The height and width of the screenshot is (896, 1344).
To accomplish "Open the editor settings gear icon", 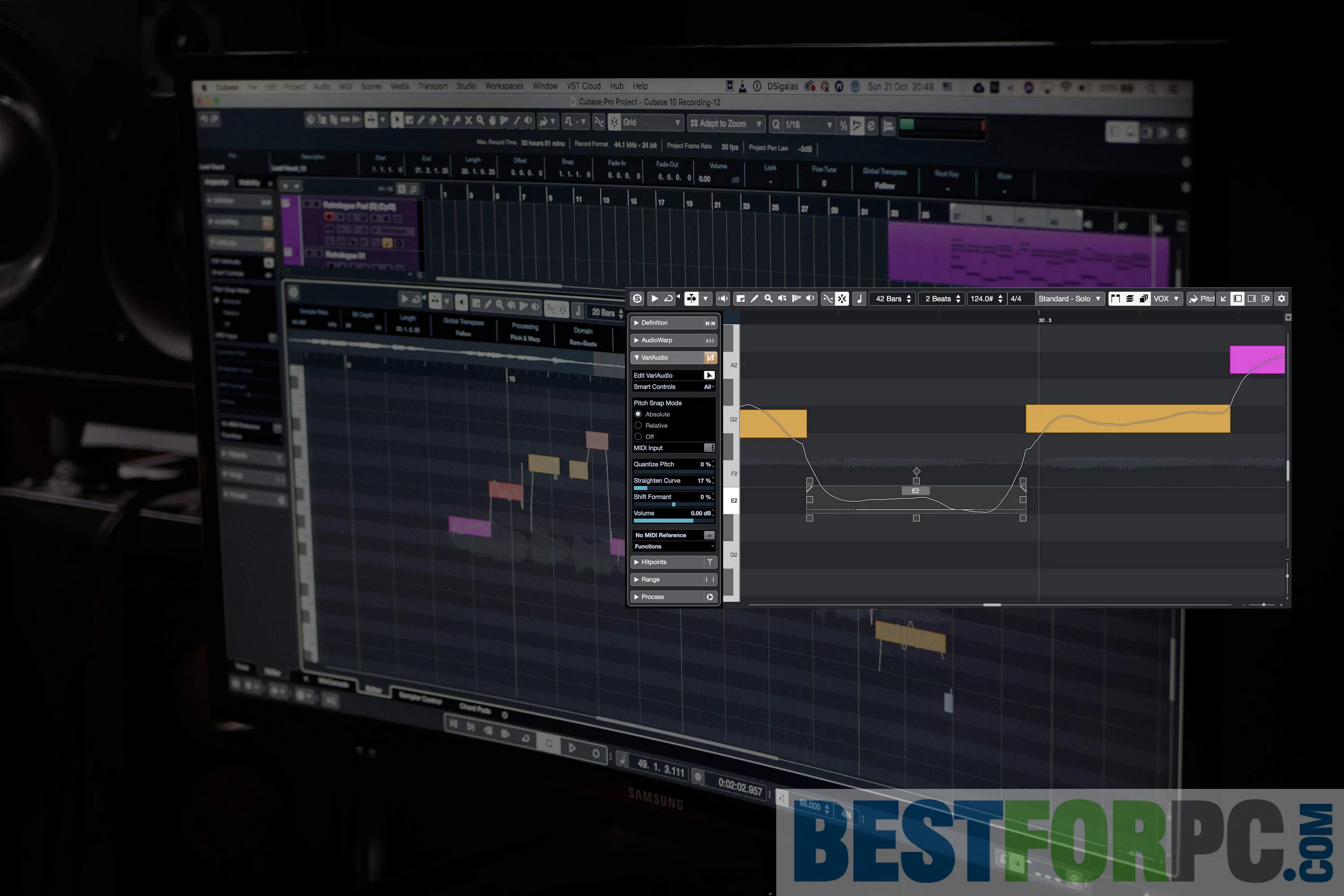I will pos(1282,299).
